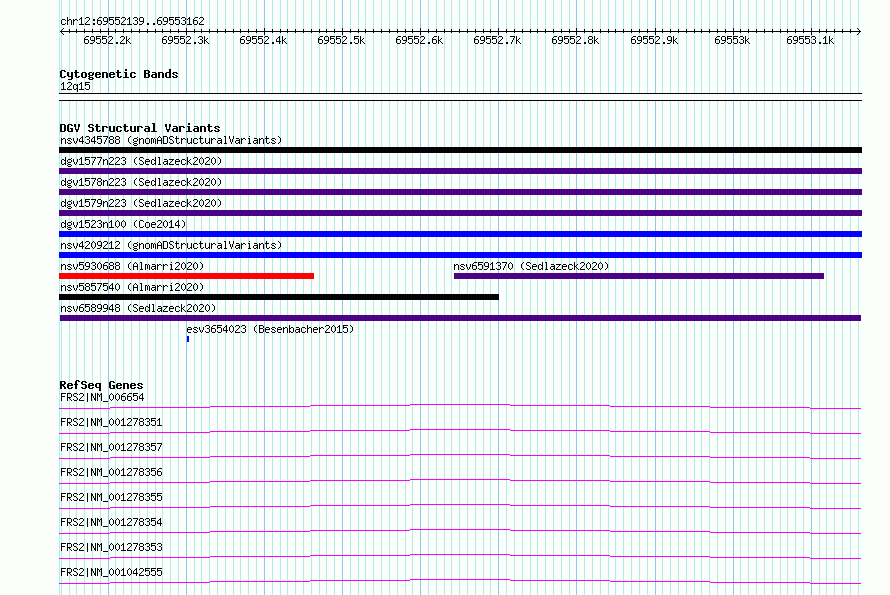Viewport: 890px width, 595px height.
Task: Click the magenta line of FRS2|NM_001042555
Action: pyautogui.click(x=460, y=581)
